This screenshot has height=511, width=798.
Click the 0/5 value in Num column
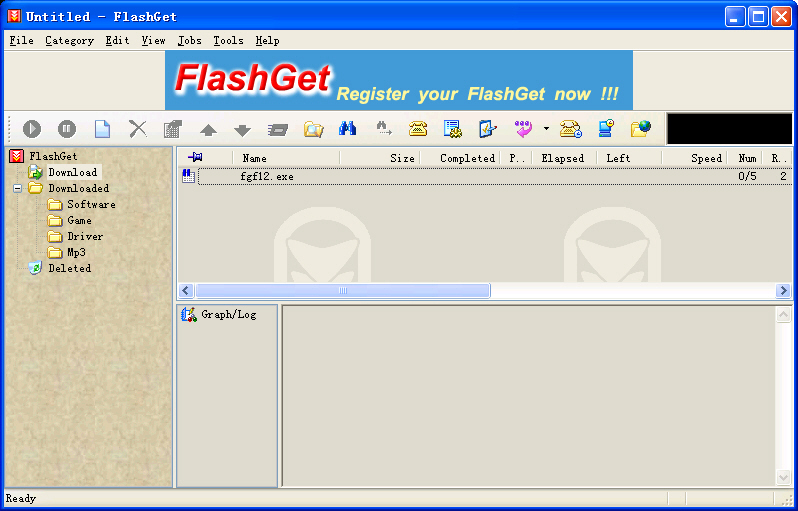click(747, 177)
